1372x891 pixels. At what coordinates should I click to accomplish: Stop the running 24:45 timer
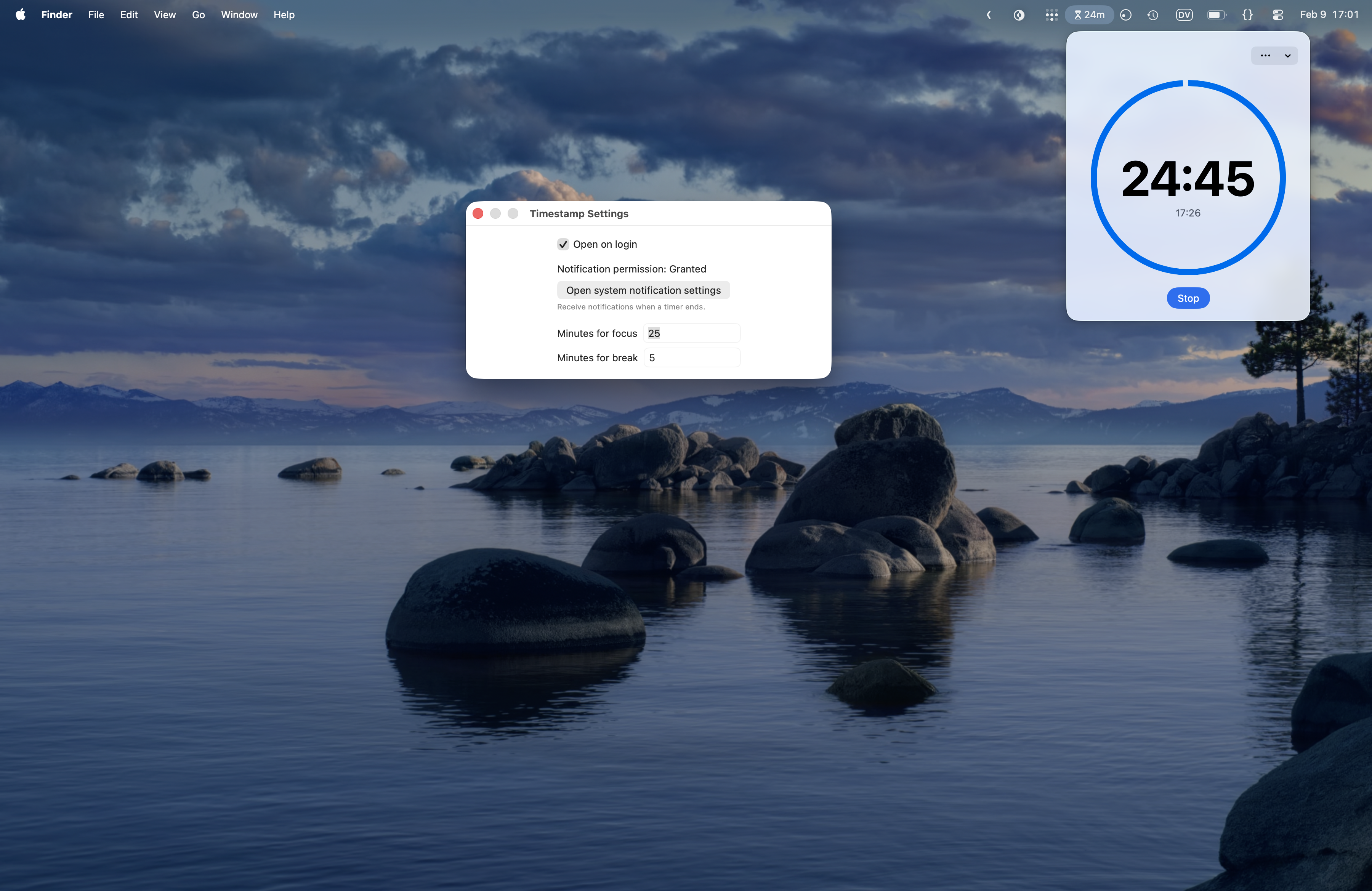[1188, 298]
